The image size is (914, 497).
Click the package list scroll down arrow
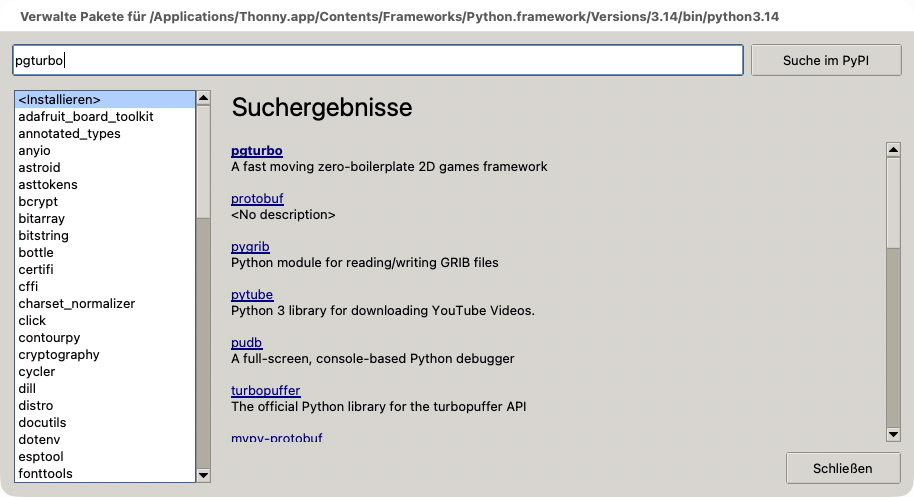point(203,475)
